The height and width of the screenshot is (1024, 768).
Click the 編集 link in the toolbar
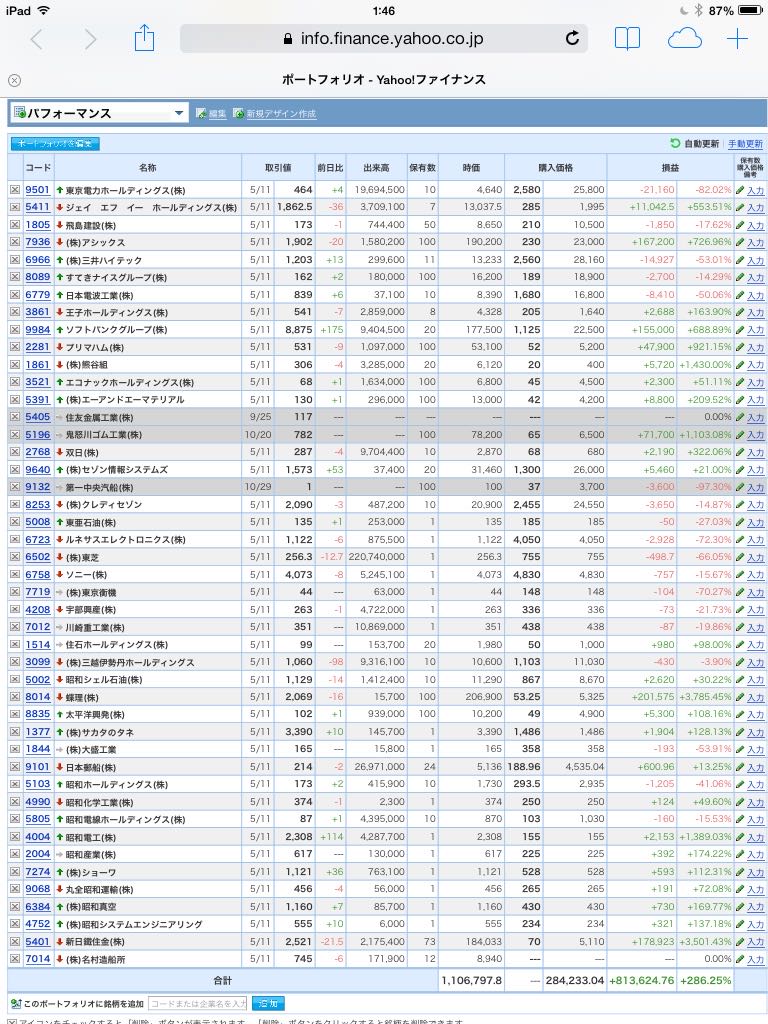[217, 114]
